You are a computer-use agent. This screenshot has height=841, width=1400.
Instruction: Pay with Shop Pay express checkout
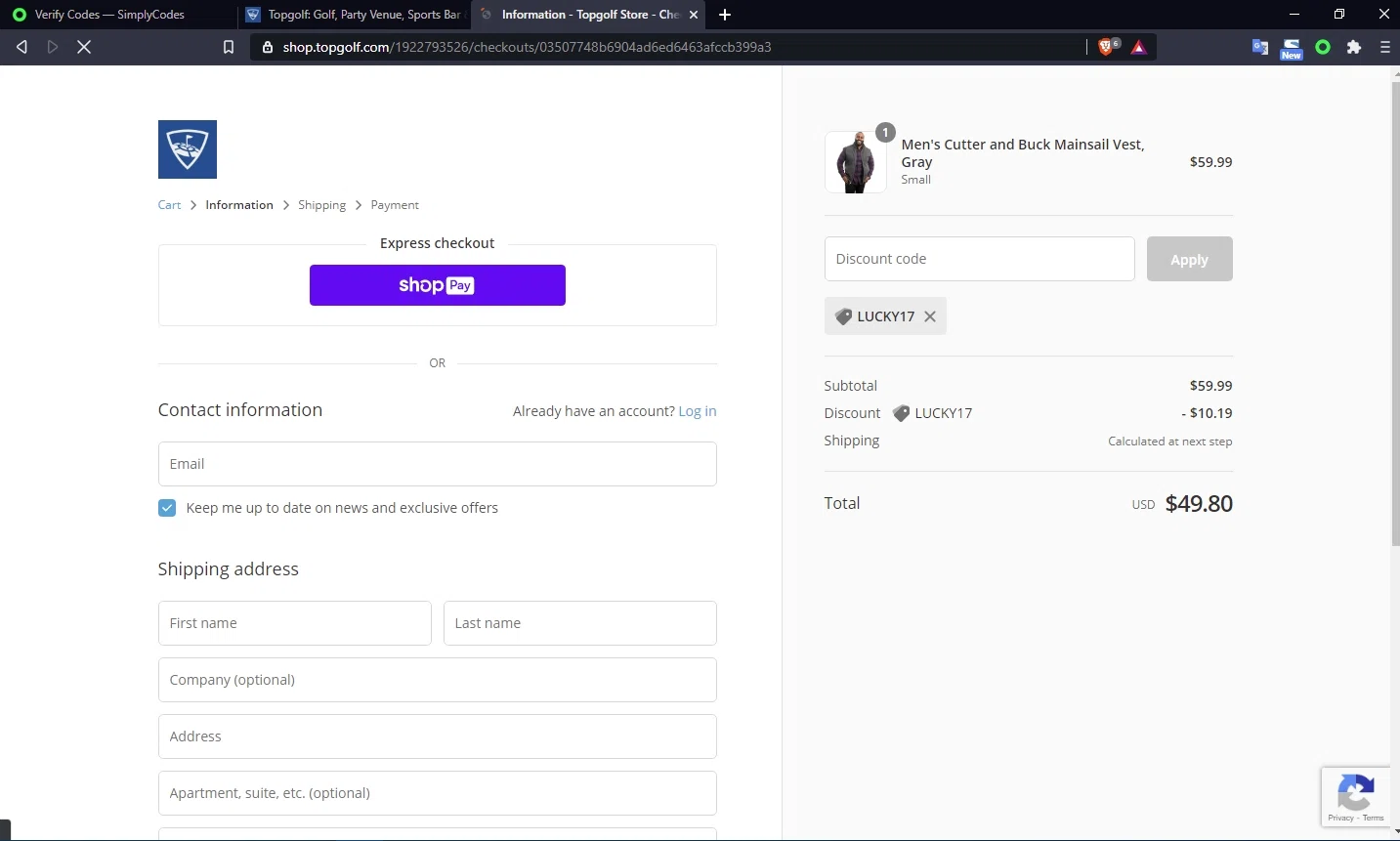438,285
